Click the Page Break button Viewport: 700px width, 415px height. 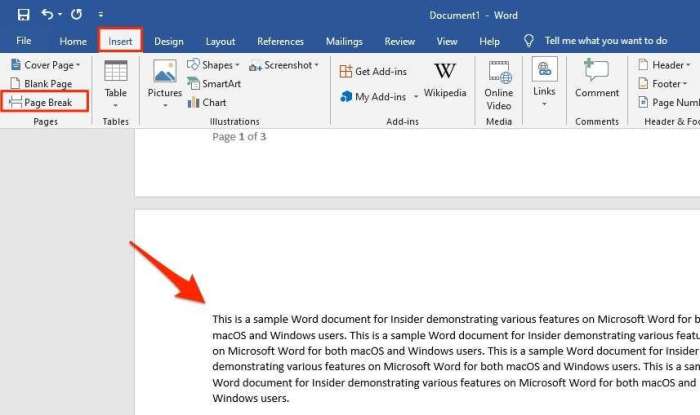pyautogui.click(x=45, y=102)
